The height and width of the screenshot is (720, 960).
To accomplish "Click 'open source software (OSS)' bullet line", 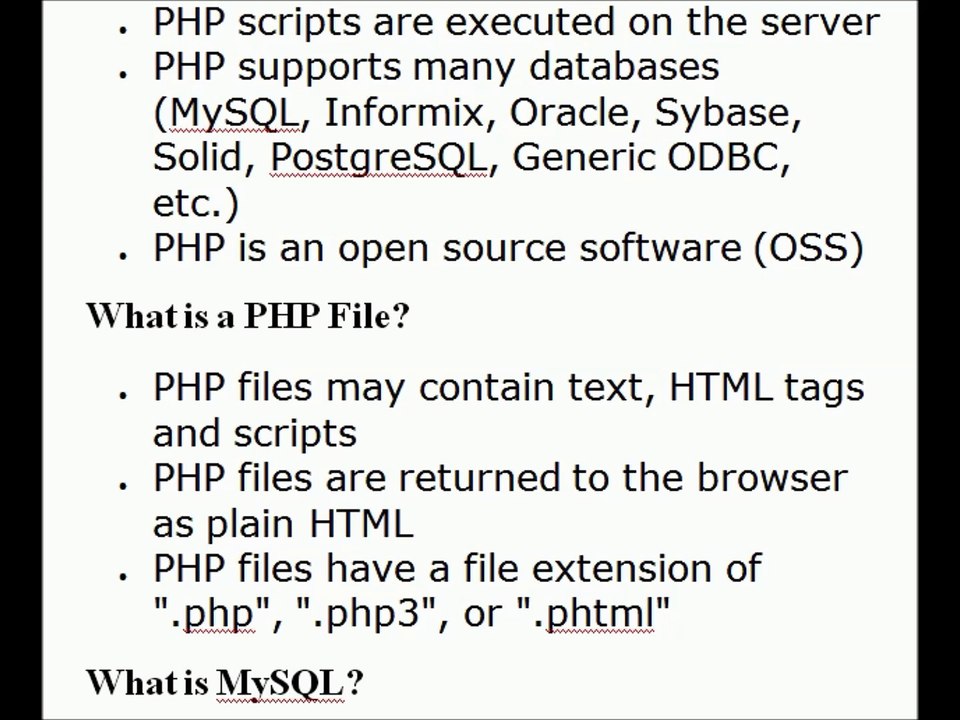I will [508, 249].
